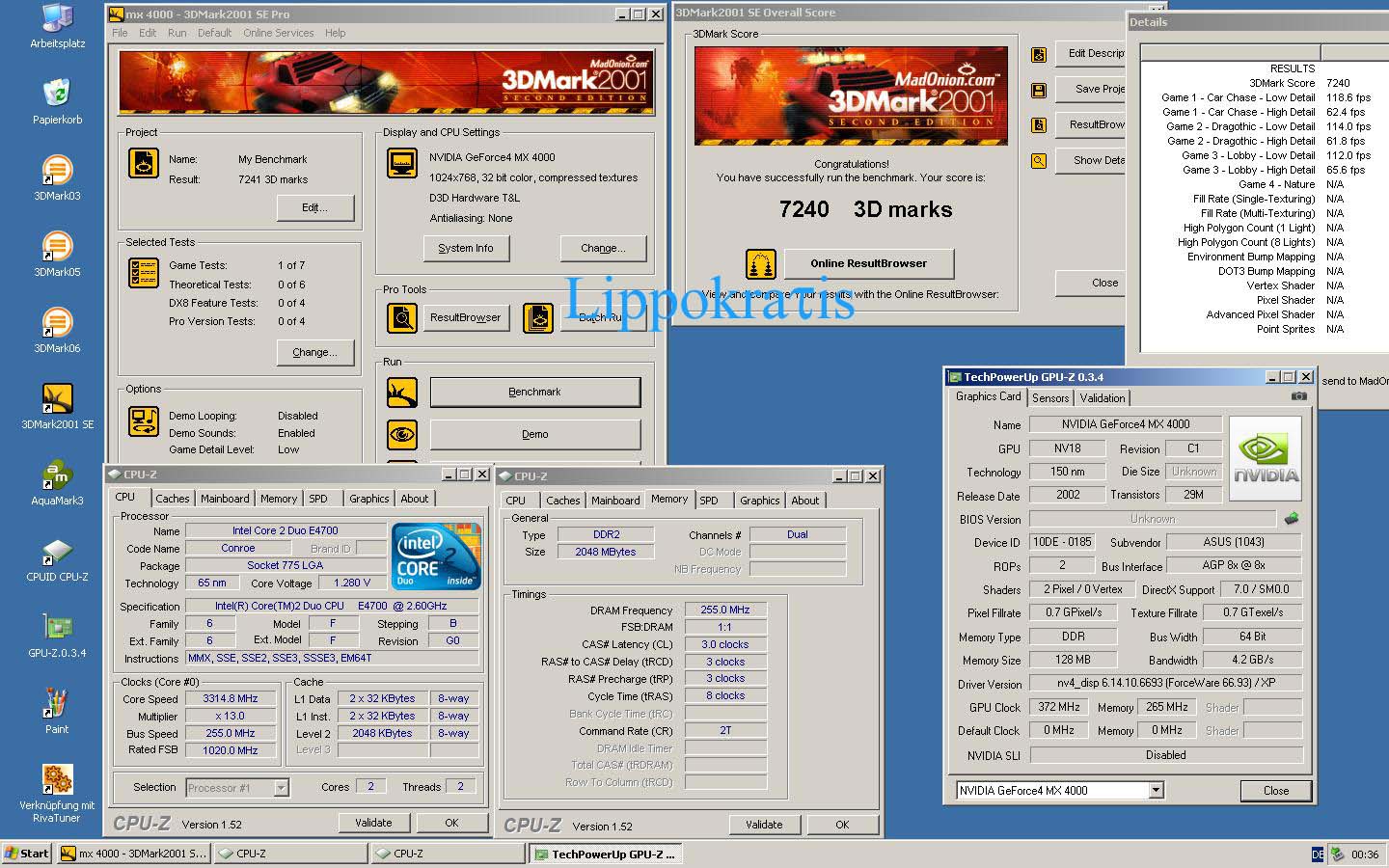Open the GPU selection dropdown in GPU-Z
The image size is (1389, 868).
click(1156, 791)
